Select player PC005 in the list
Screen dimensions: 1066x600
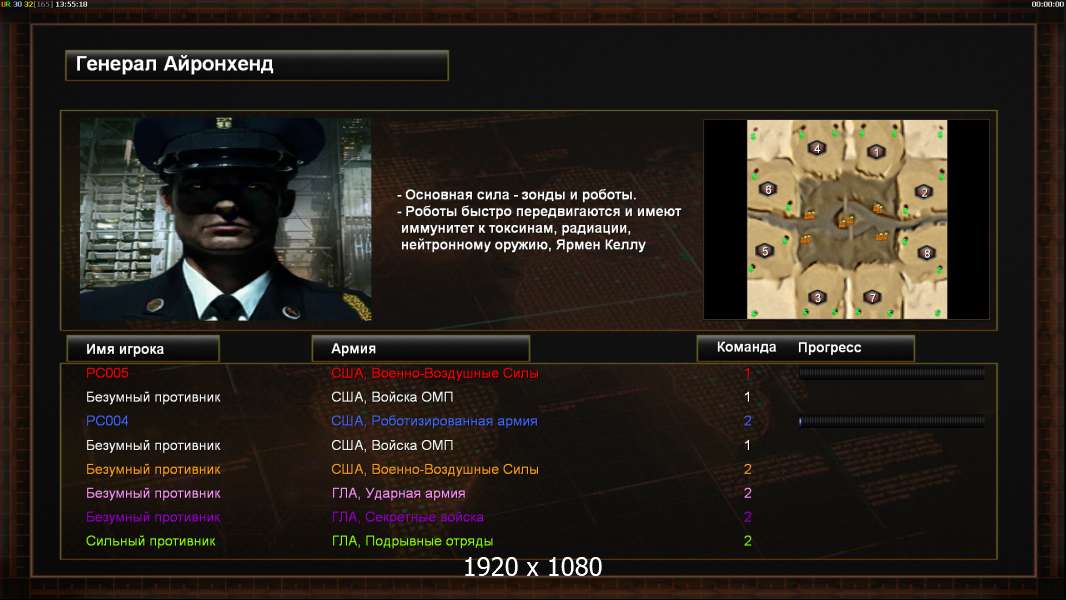107,373
